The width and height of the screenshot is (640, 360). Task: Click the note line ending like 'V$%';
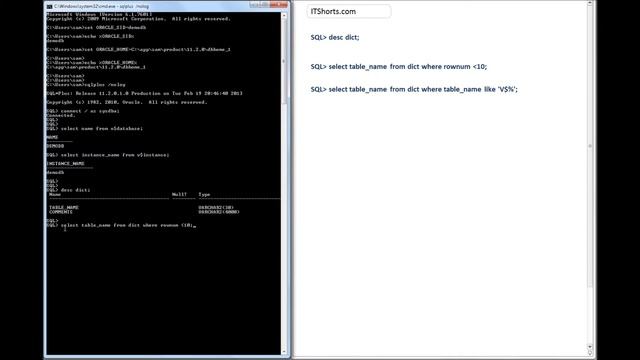[x=414, y=89]
